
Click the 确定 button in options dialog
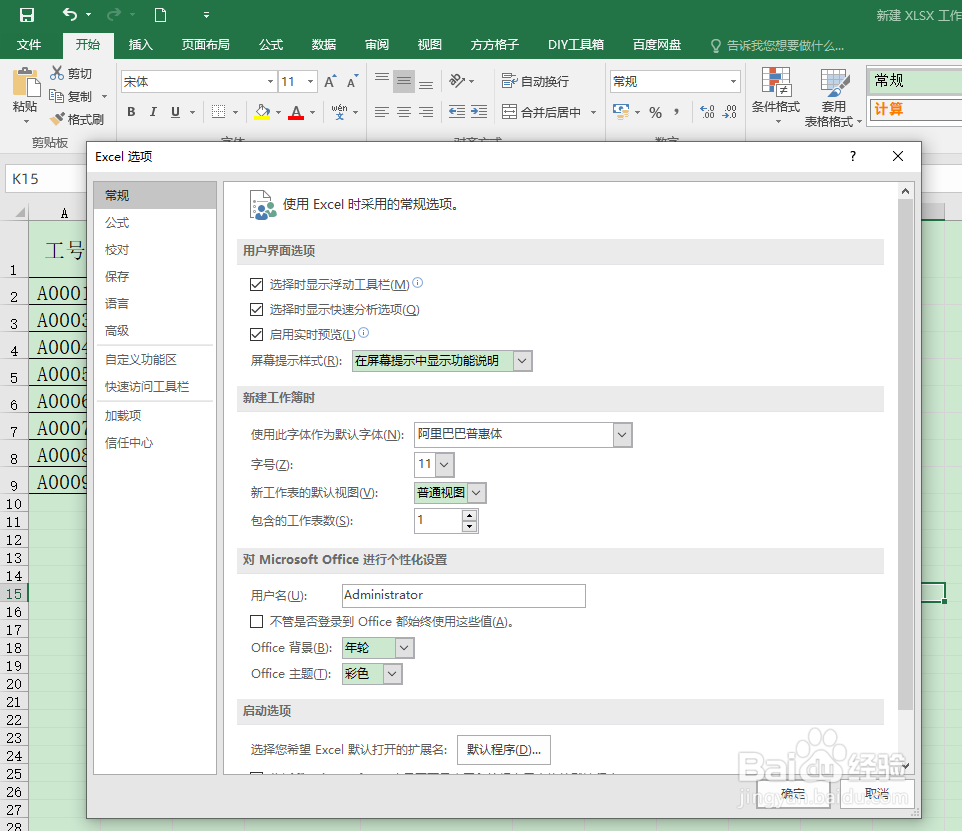tap(793, 794)
